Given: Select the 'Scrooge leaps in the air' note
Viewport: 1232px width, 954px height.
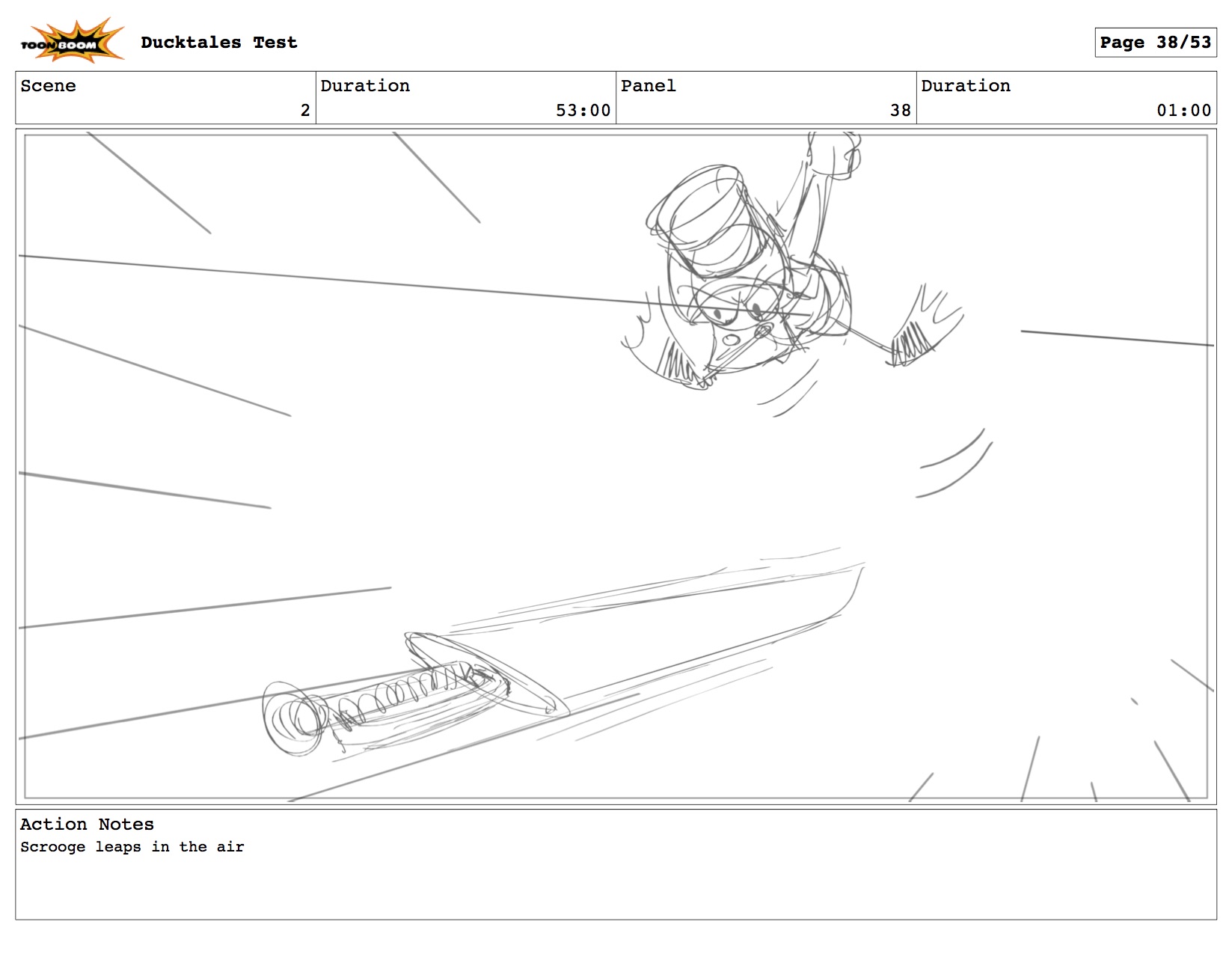Looking at the screenshot, I should pyautogui.click(x=132, y=847).
